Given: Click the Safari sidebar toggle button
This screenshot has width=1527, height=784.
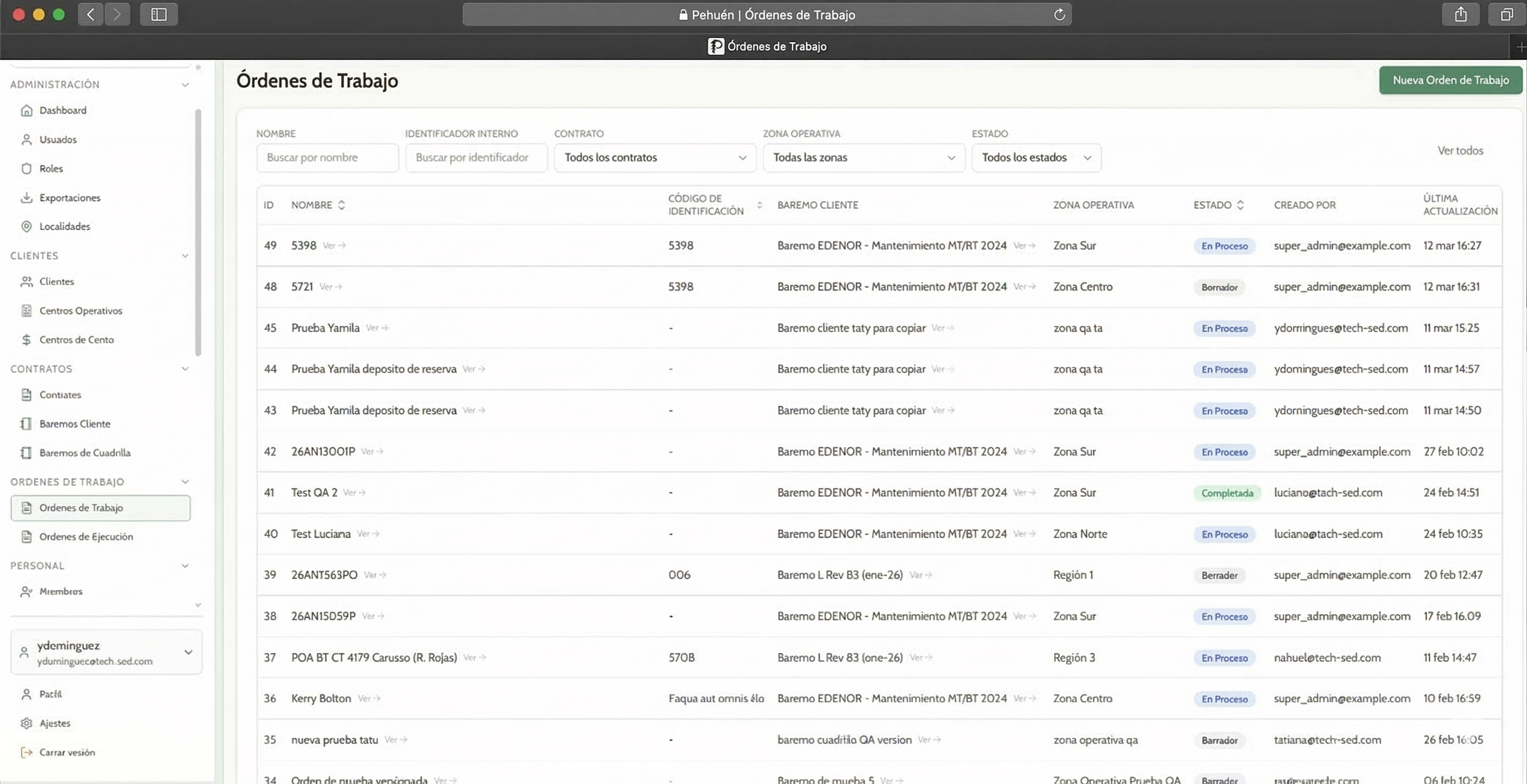Looking at the screenshot, I should pyautogui.click(x=158, y=14).
